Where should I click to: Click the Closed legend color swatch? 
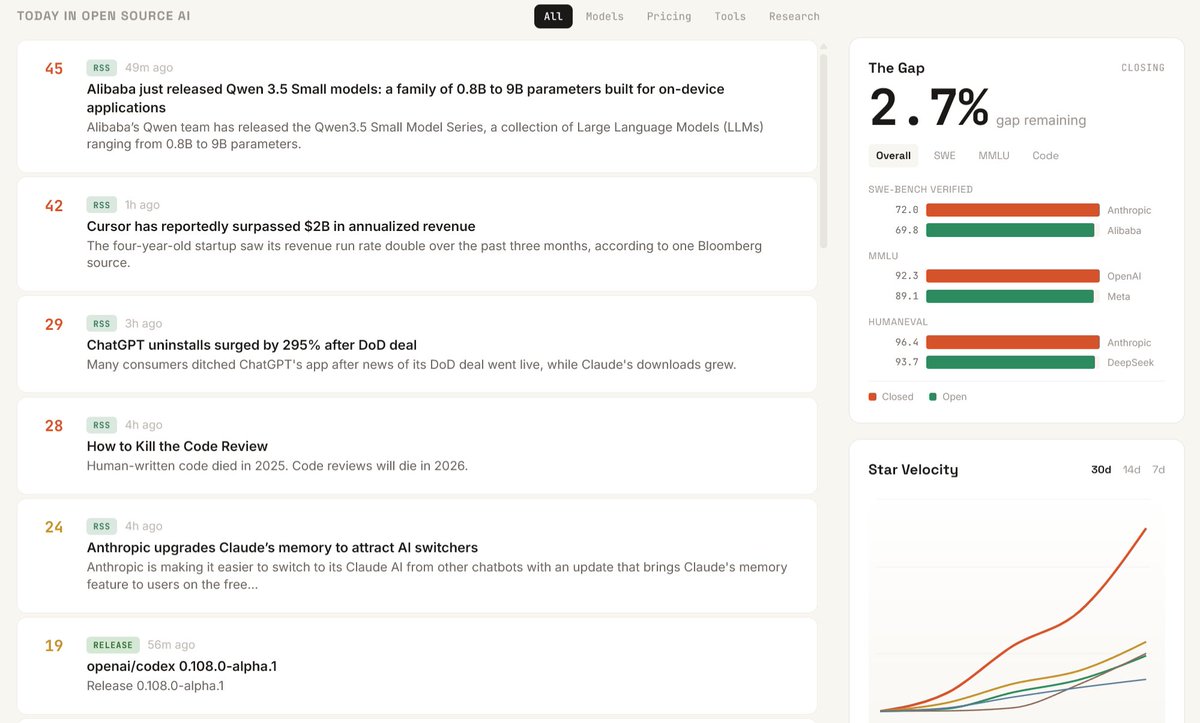click(873, 397)
